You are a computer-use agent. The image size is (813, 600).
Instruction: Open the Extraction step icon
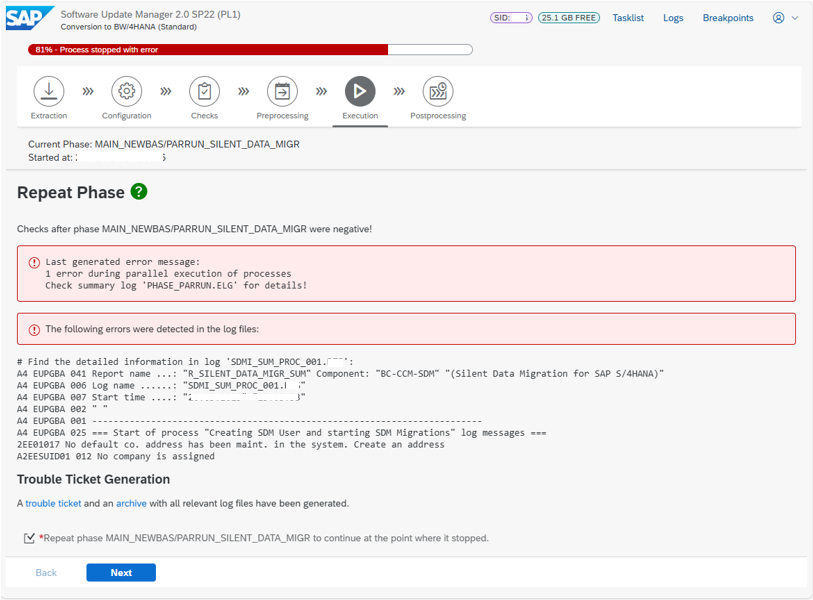pyautogui.click(x=49, y=91)
